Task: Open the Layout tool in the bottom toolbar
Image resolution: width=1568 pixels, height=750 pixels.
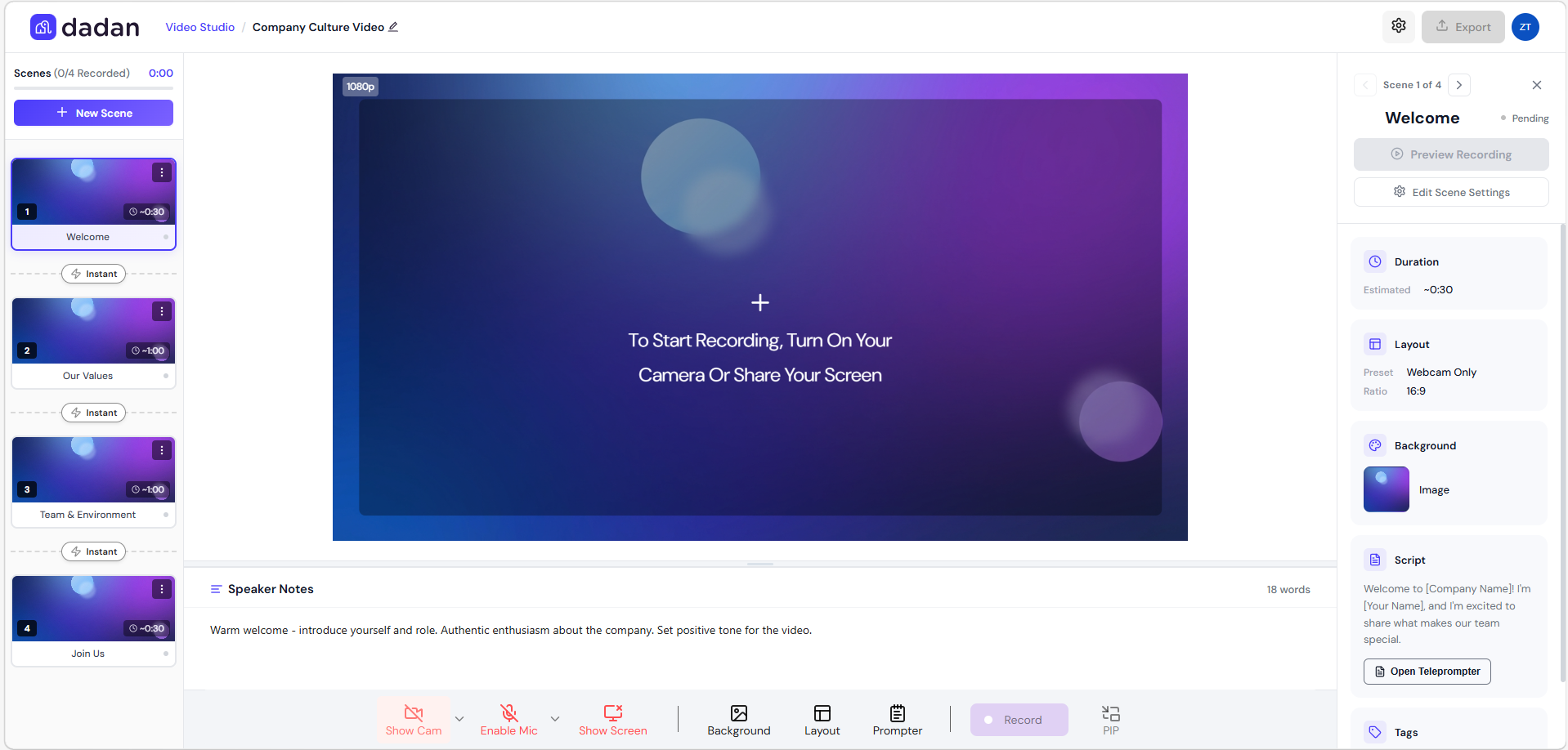Action: click(822, 720)
